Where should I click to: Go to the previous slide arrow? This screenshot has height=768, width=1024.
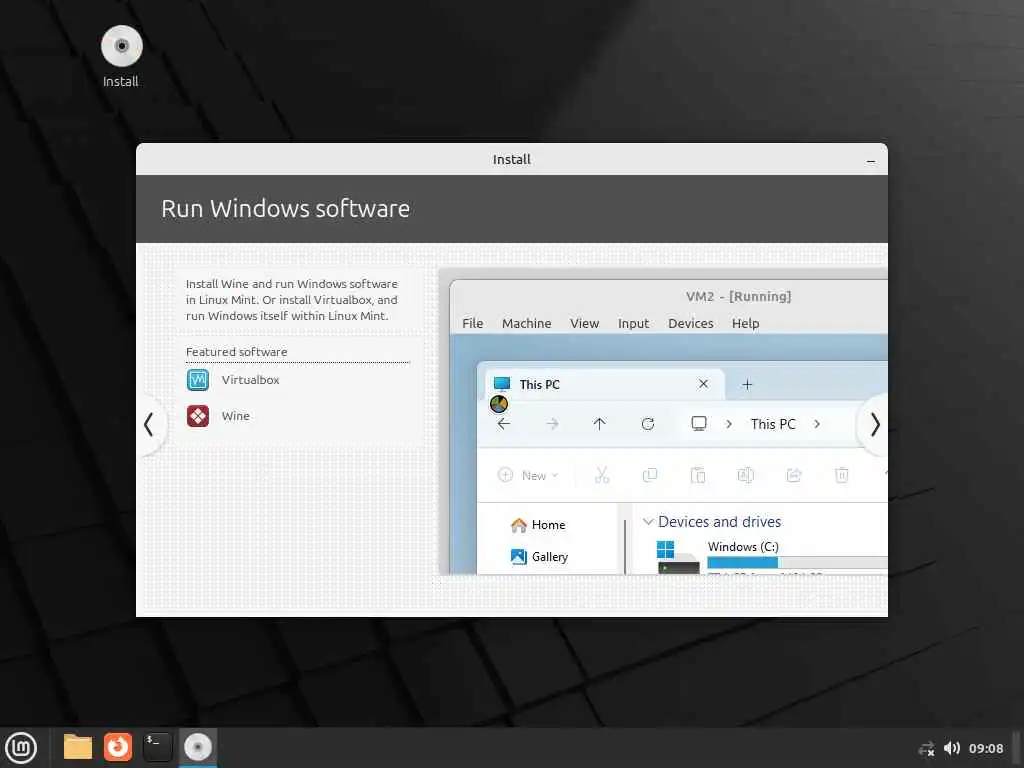coord(149,424)
